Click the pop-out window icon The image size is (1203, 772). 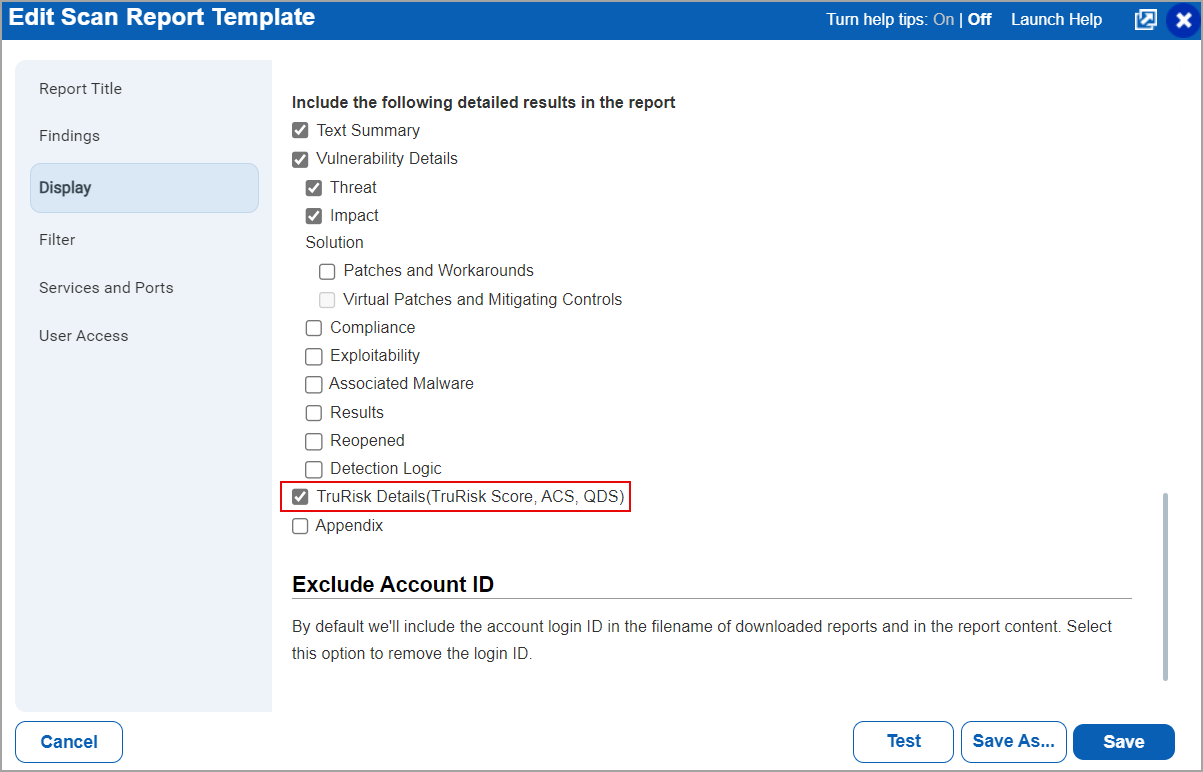coord(1146,19)
